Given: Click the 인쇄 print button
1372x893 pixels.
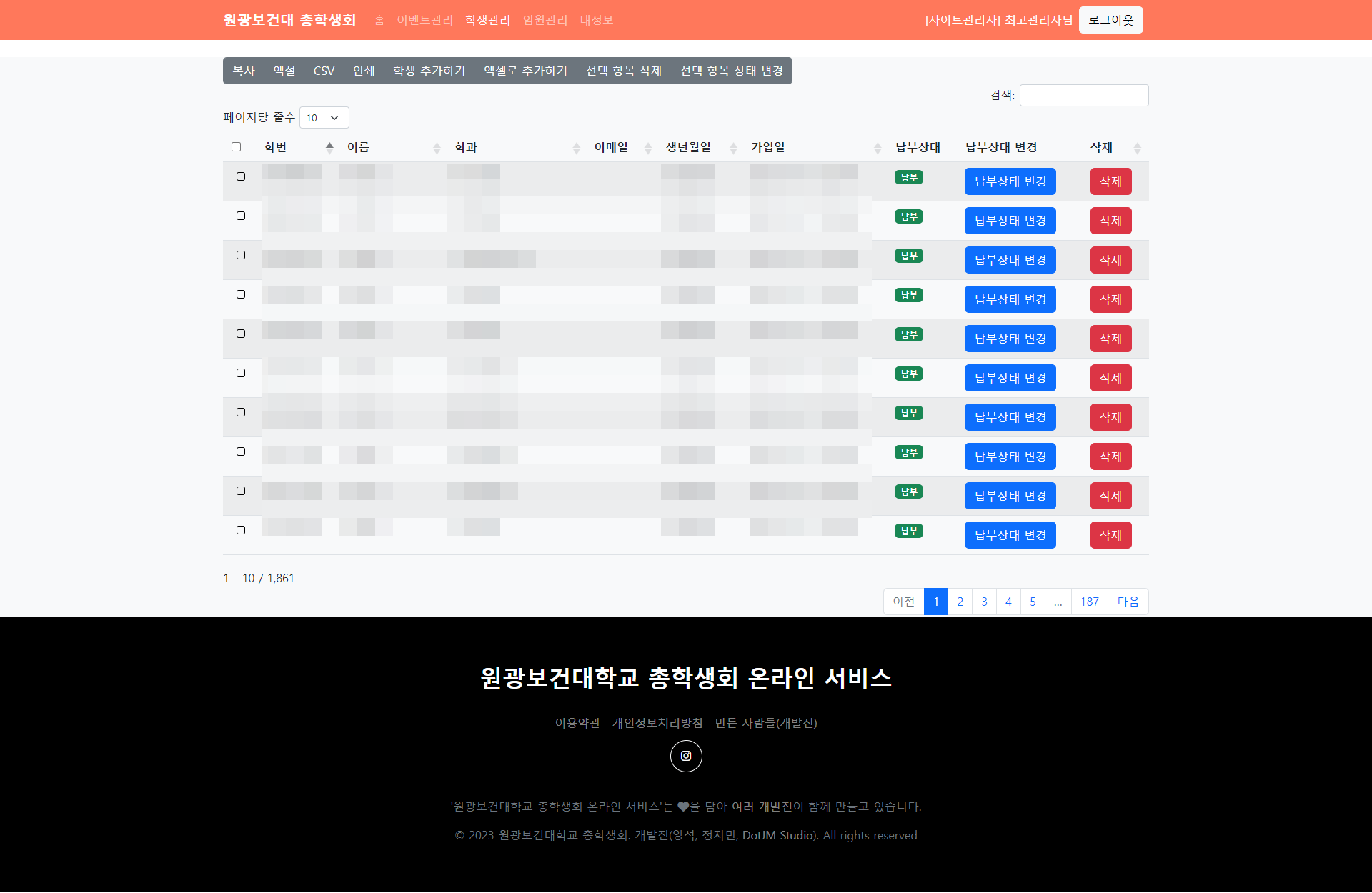Looking at the screenshot, I should coord(364,71).
